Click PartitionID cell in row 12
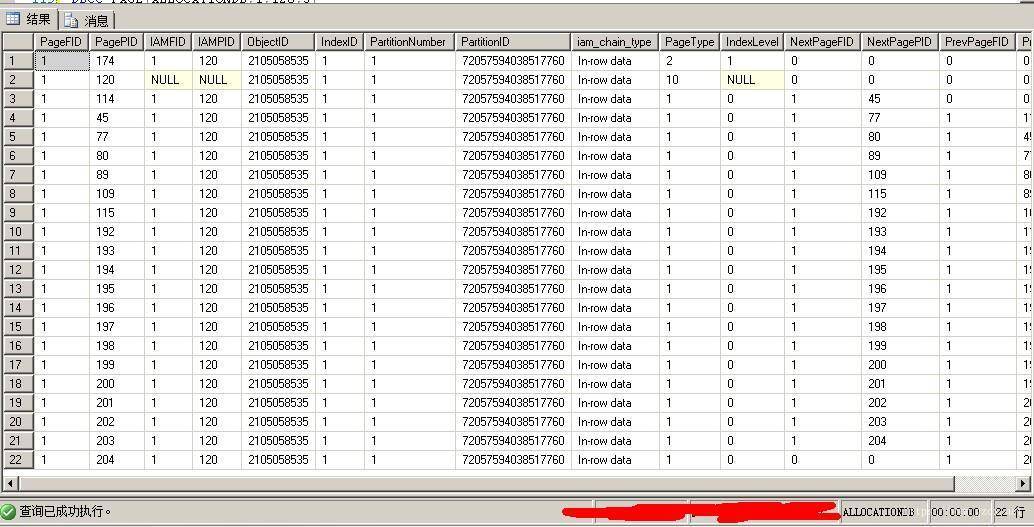The width and height of the screenshot is (1034, 527). coord(513,270)
